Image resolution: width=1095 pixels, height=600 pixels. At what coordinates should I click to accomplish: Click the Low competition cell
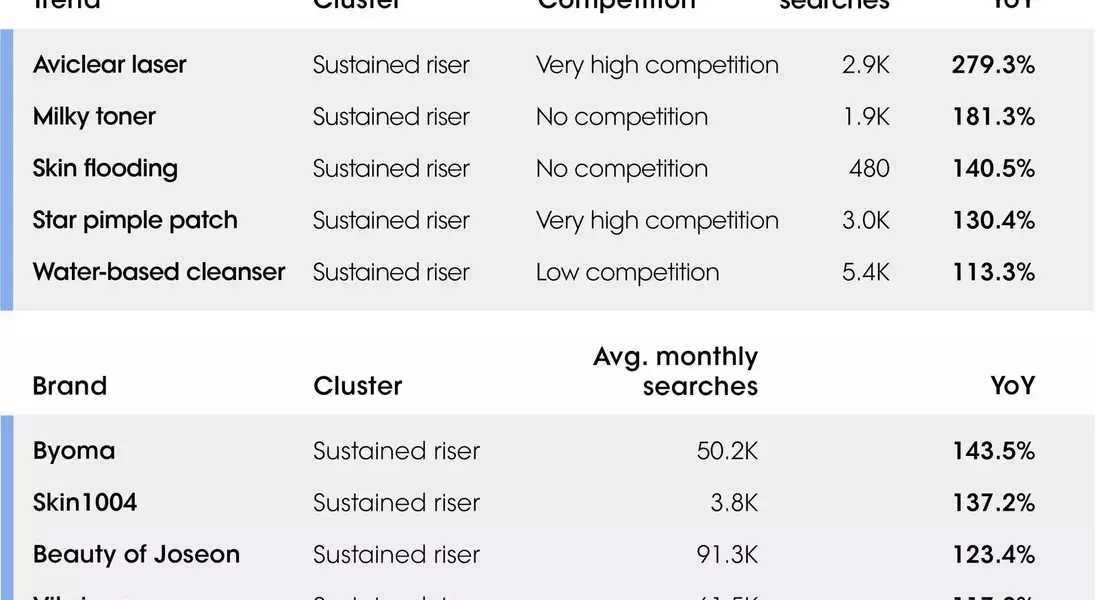click(x=627, y=272)
